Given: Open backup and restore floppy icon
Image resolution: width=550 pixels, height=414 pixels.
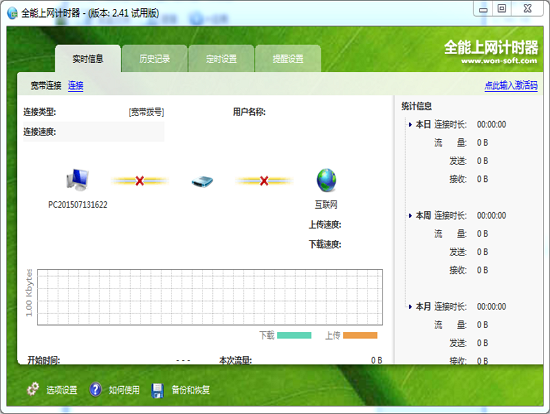Looking at the screenshot, I should 157,390.
